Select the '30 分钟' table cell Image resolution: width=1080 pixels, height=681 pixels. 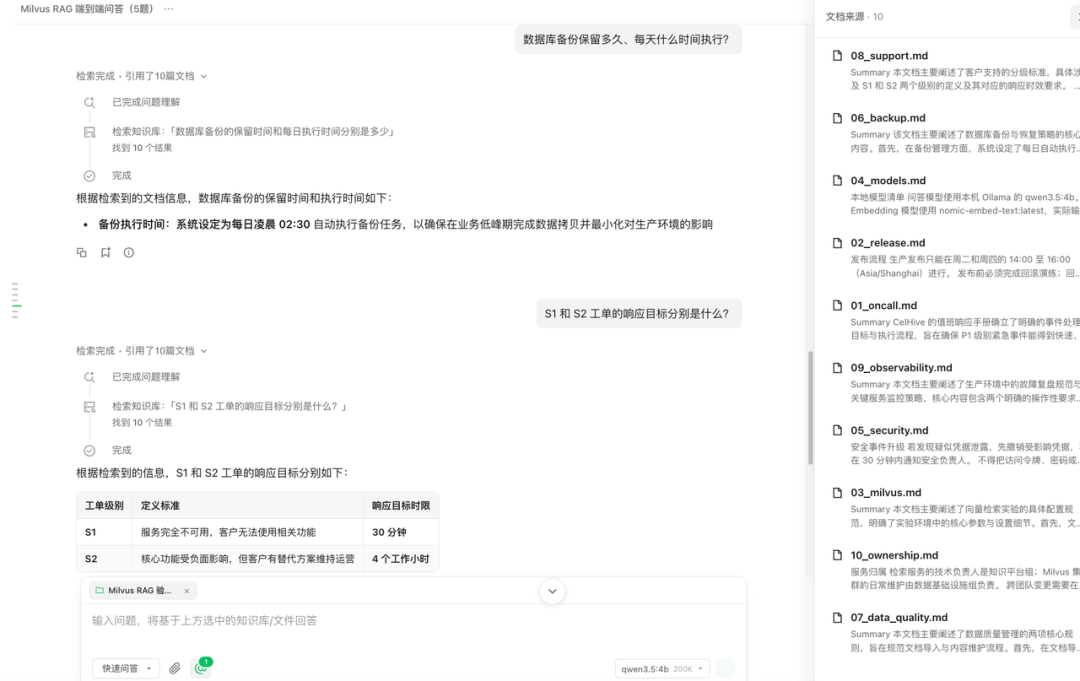point(401,532)
